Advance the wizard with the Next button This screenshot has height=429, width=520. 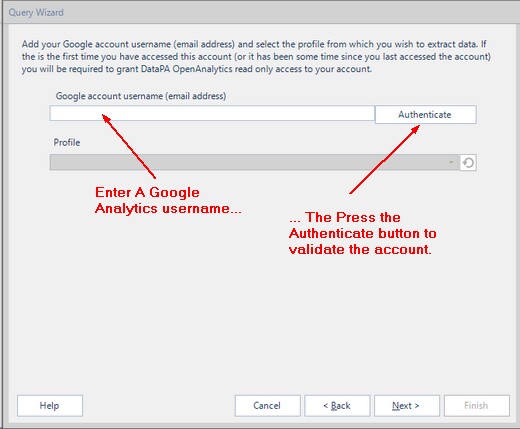(407, 406)
